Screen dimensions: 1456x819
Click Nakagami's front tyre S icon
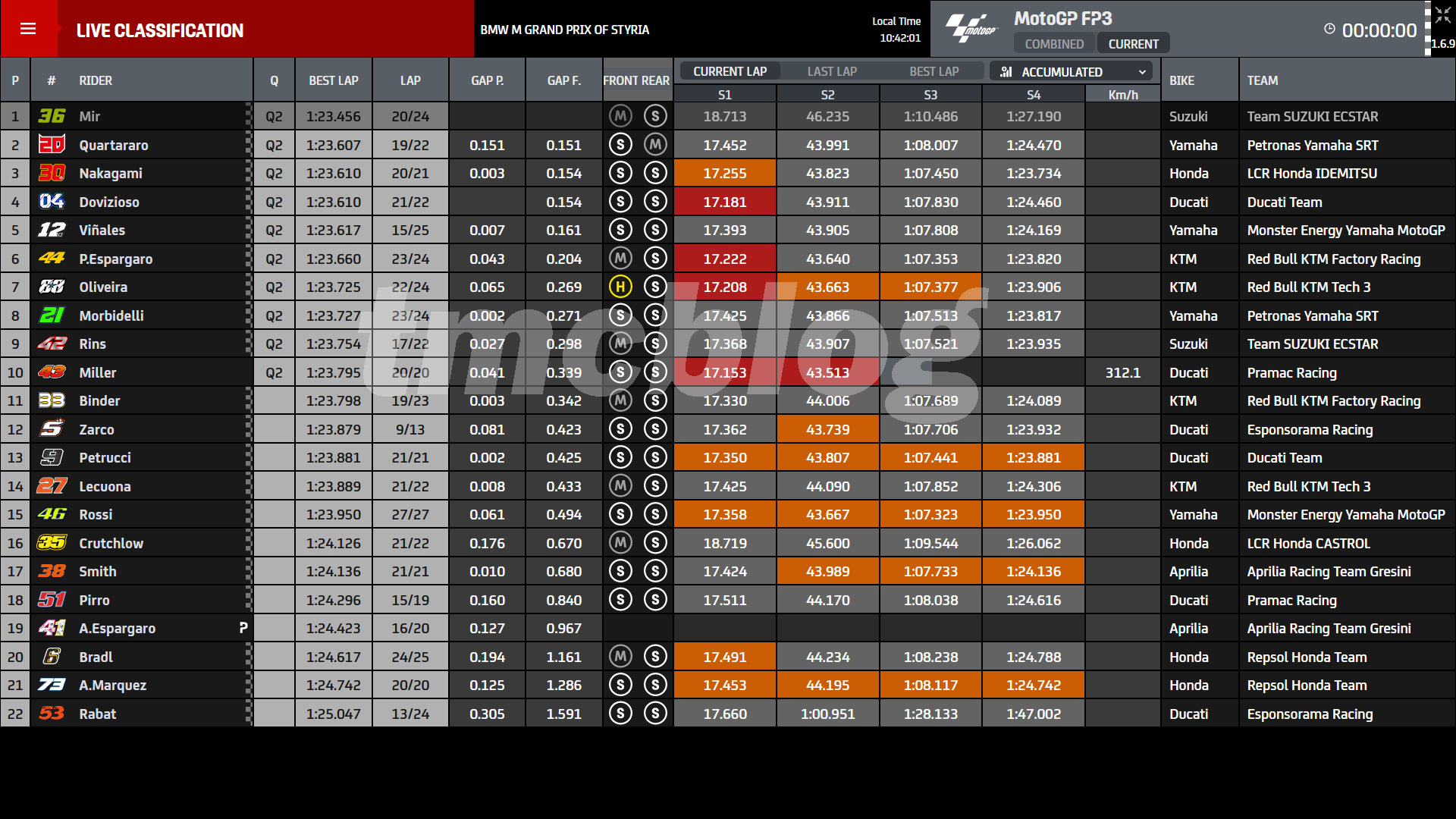tap(620, 173)
